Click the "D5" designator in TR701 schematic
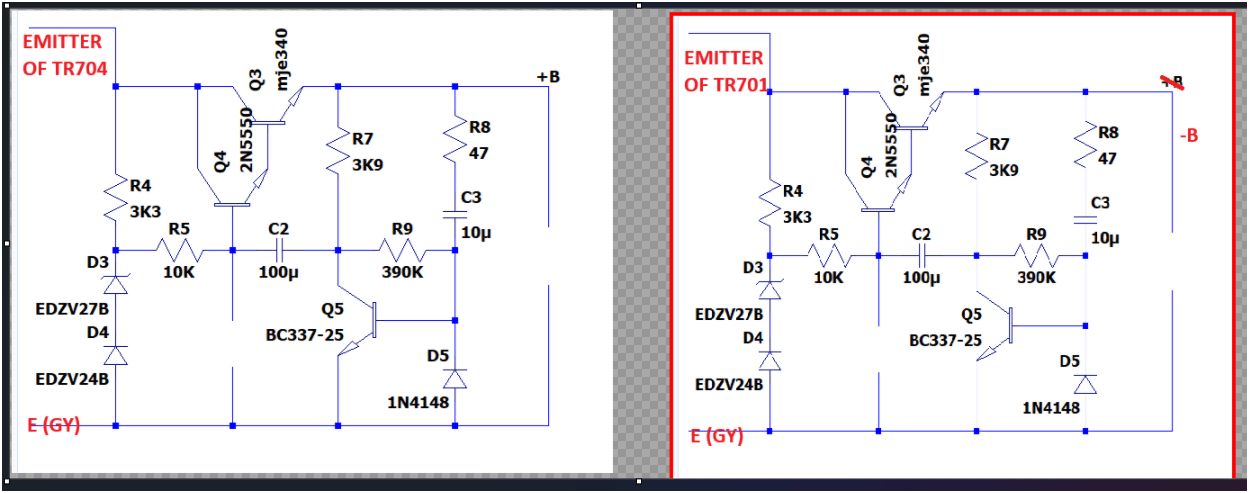This screenshot has width=1249, height=493. click(x=1069, y=361)
